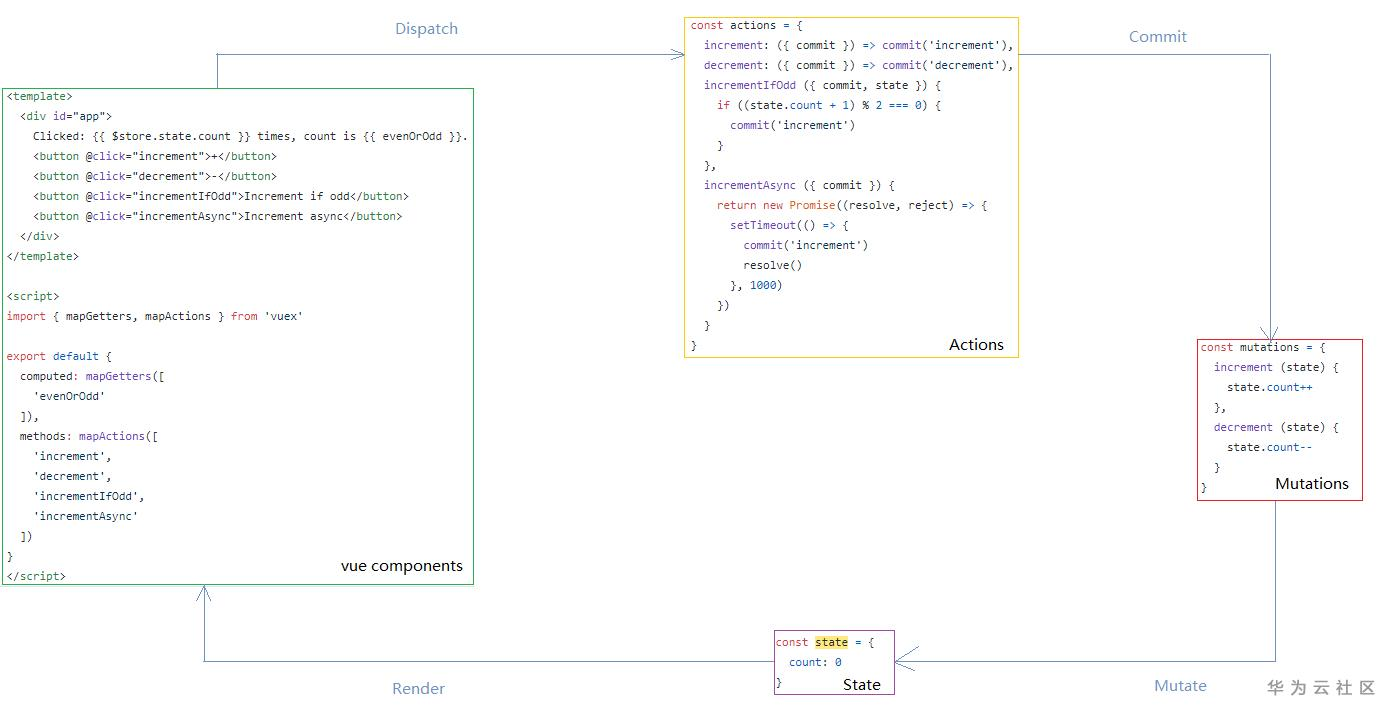The width and height of the screenshot is (1388, 713).
Task: Select the Render label text
Action: pyautogui.click(x=418, y=689)
